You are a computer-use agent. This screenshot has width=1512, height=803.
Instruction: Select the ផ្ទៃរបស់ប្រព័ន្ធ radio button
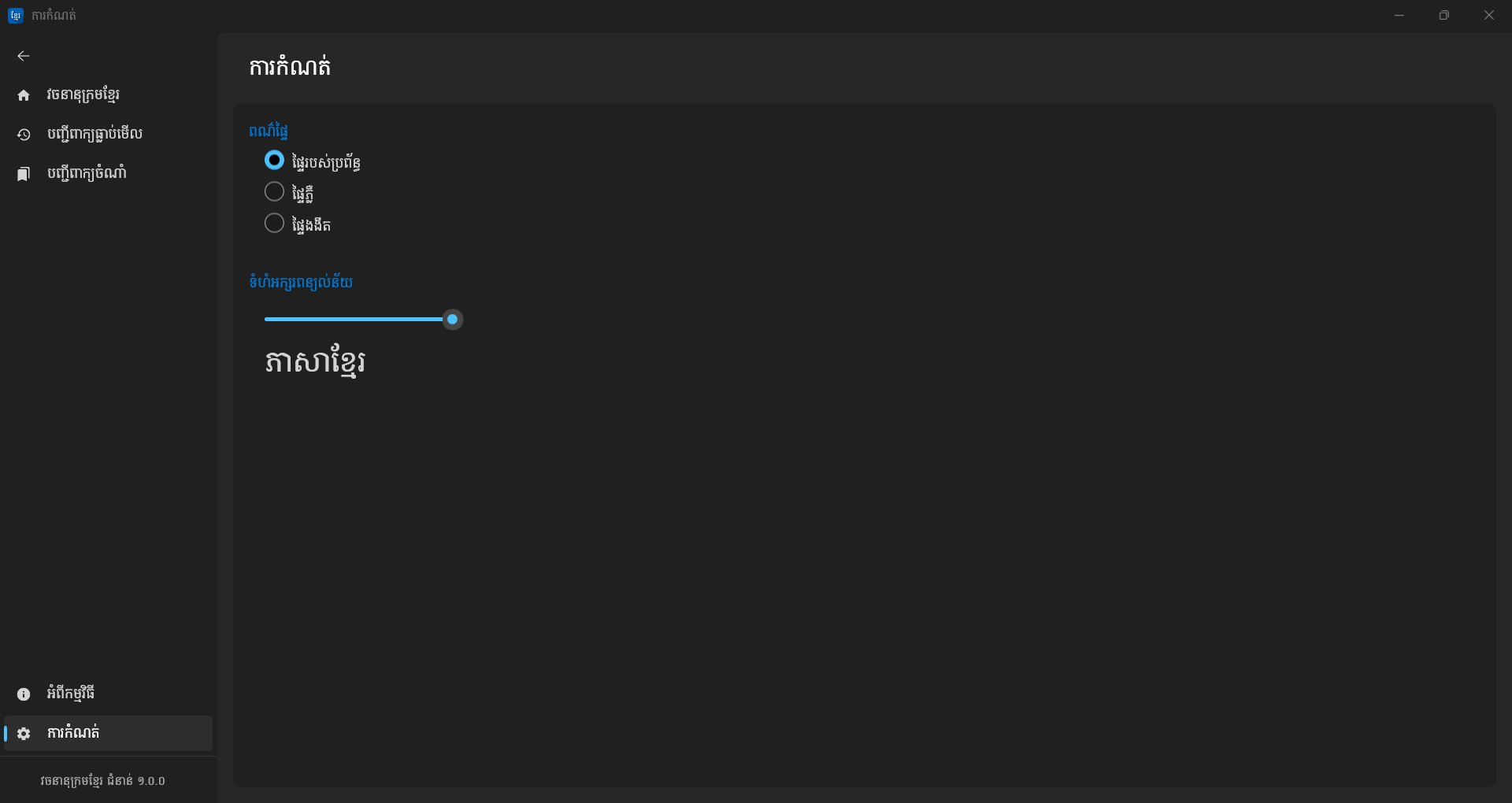pyautogui.click(x=274, y=161)
